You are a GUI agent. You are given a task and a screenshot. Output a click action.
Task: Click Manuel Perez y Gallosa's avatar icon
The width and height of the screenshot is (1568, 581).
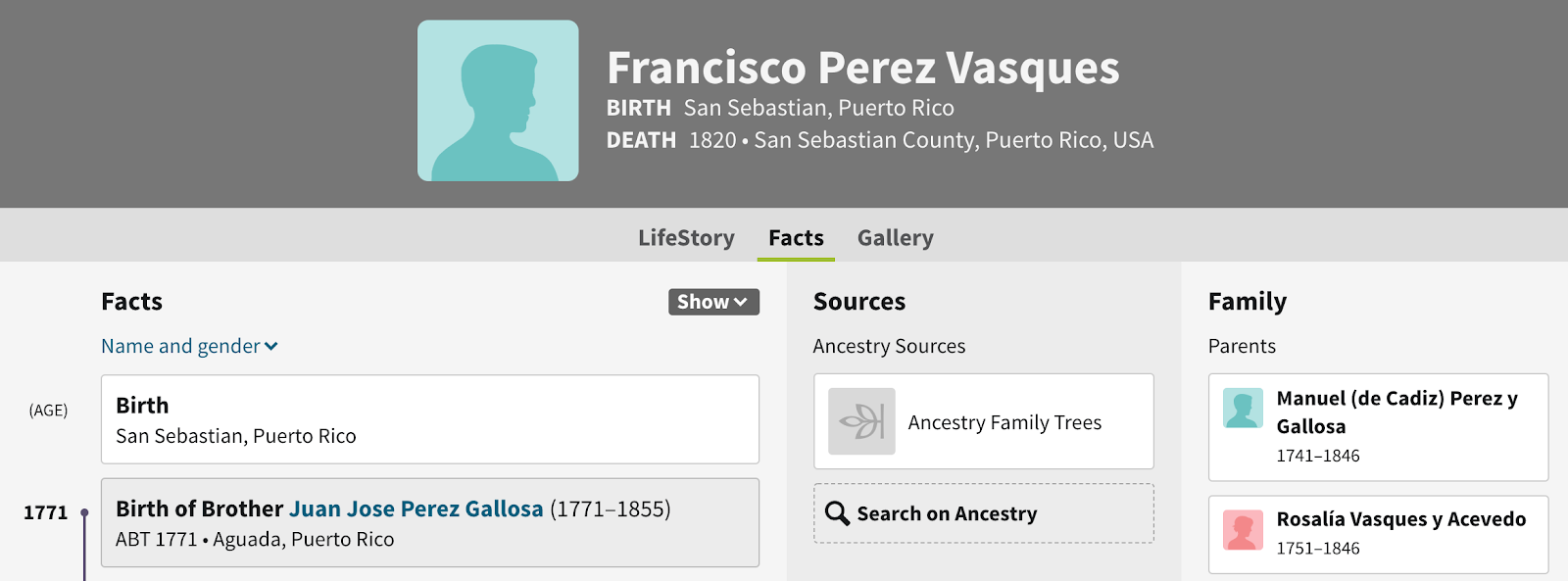pyautogui.click(x=1243, y=409)
